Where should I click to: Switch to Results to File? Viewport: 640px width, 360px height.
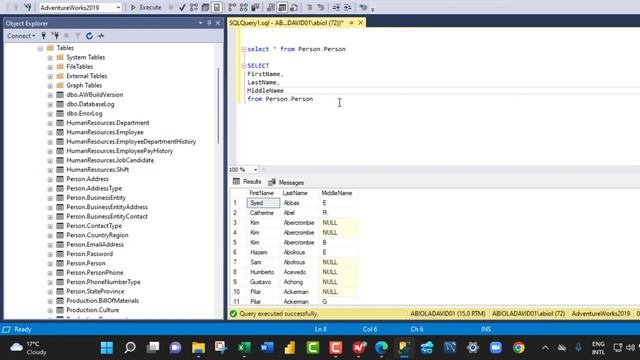click(293, 7)
